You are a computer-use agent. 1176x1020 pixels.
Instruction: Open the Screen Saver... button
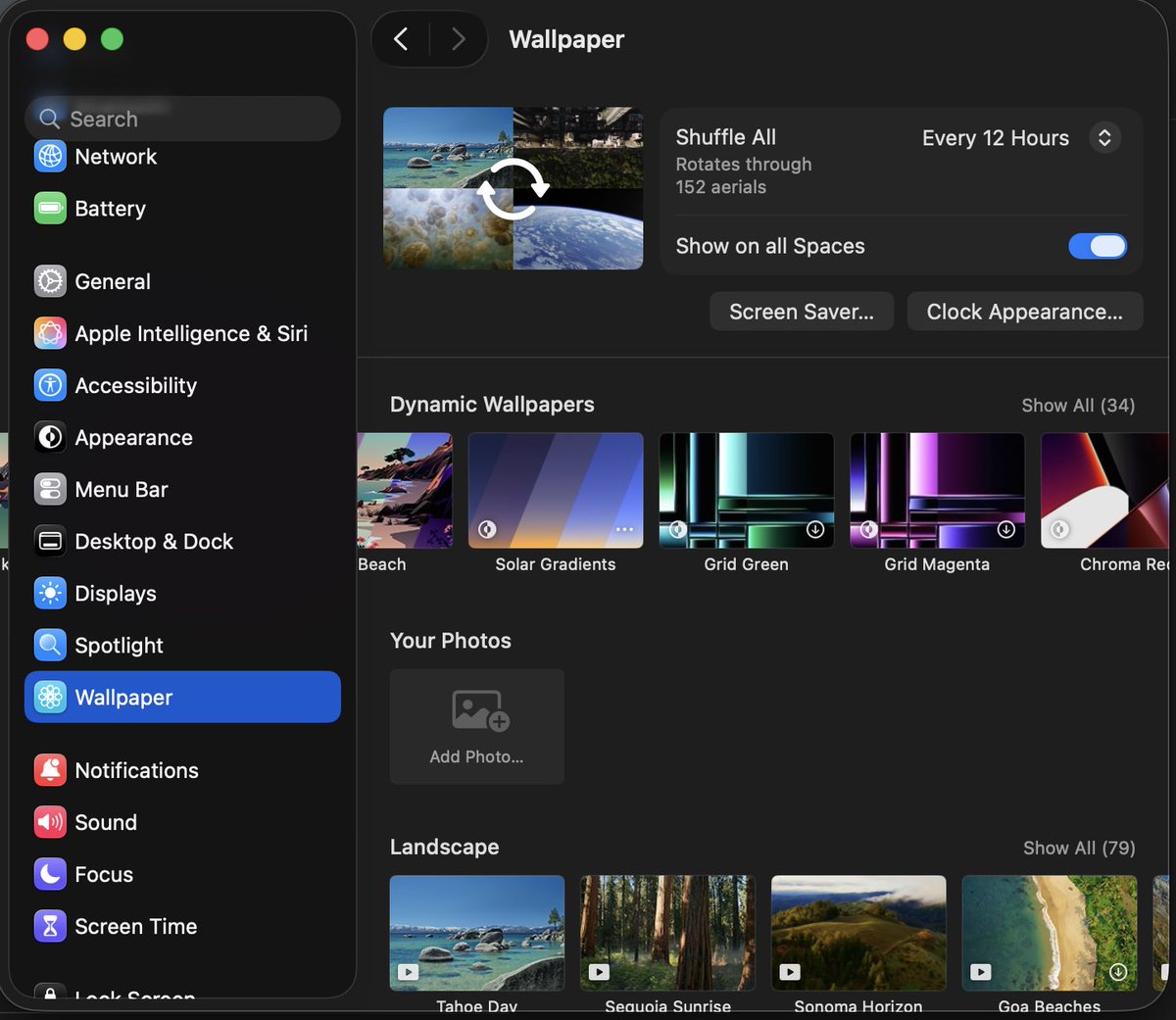pyautogui.click(x=802, y=312)
